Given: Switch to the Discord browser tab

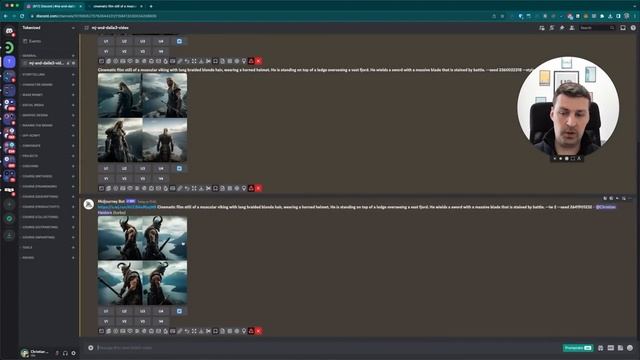Looking at the screenshot, I should (x=53, y=6).
